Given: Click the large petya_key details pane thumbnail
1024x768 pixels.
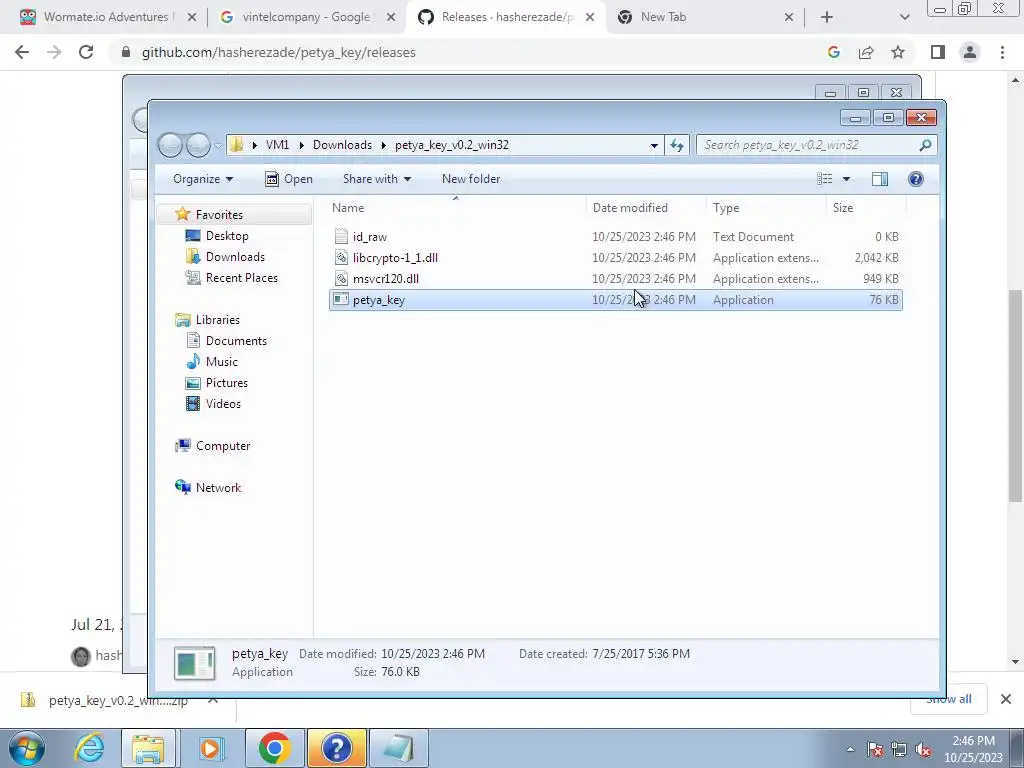Looking at the screenshot, I should click(x=195, y=663).
